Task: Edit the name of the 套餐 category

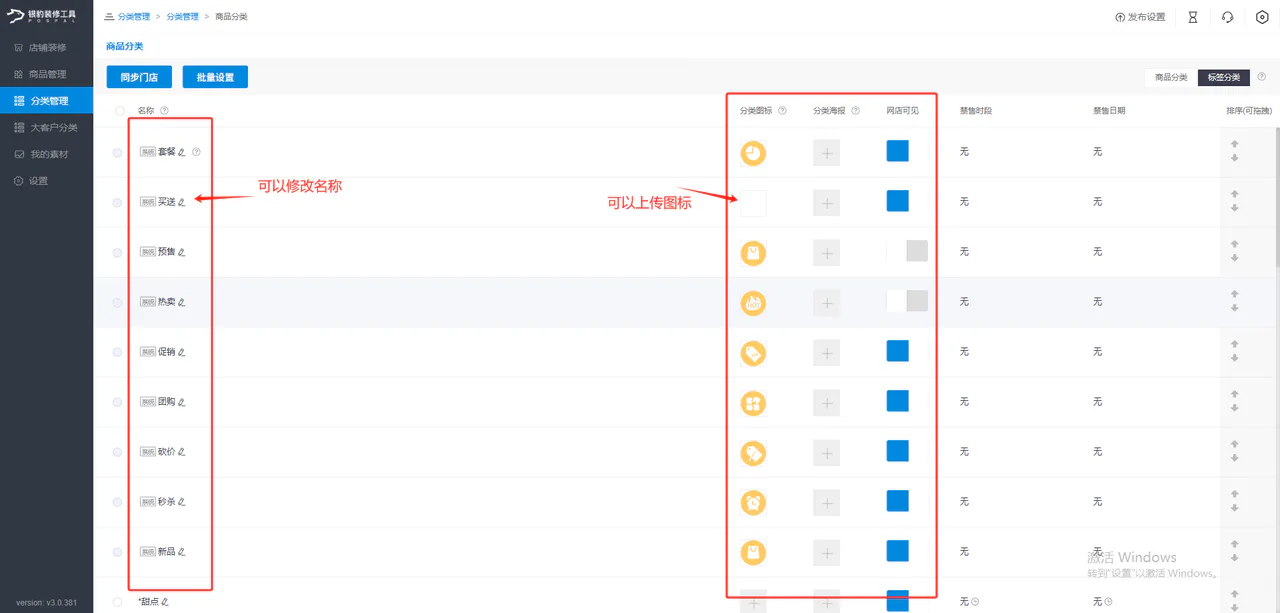Action: click(x=182, y=152)
